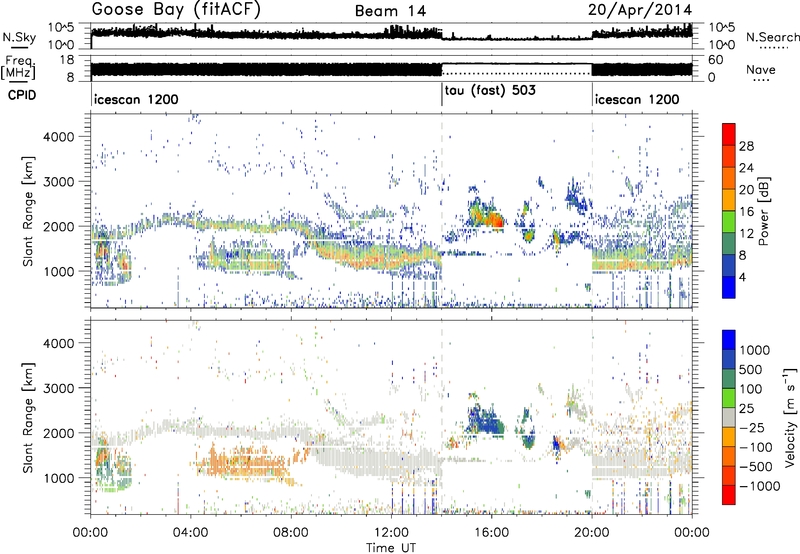
Task: Click the gray segment of the Velocity color bar
Action: 729,417
